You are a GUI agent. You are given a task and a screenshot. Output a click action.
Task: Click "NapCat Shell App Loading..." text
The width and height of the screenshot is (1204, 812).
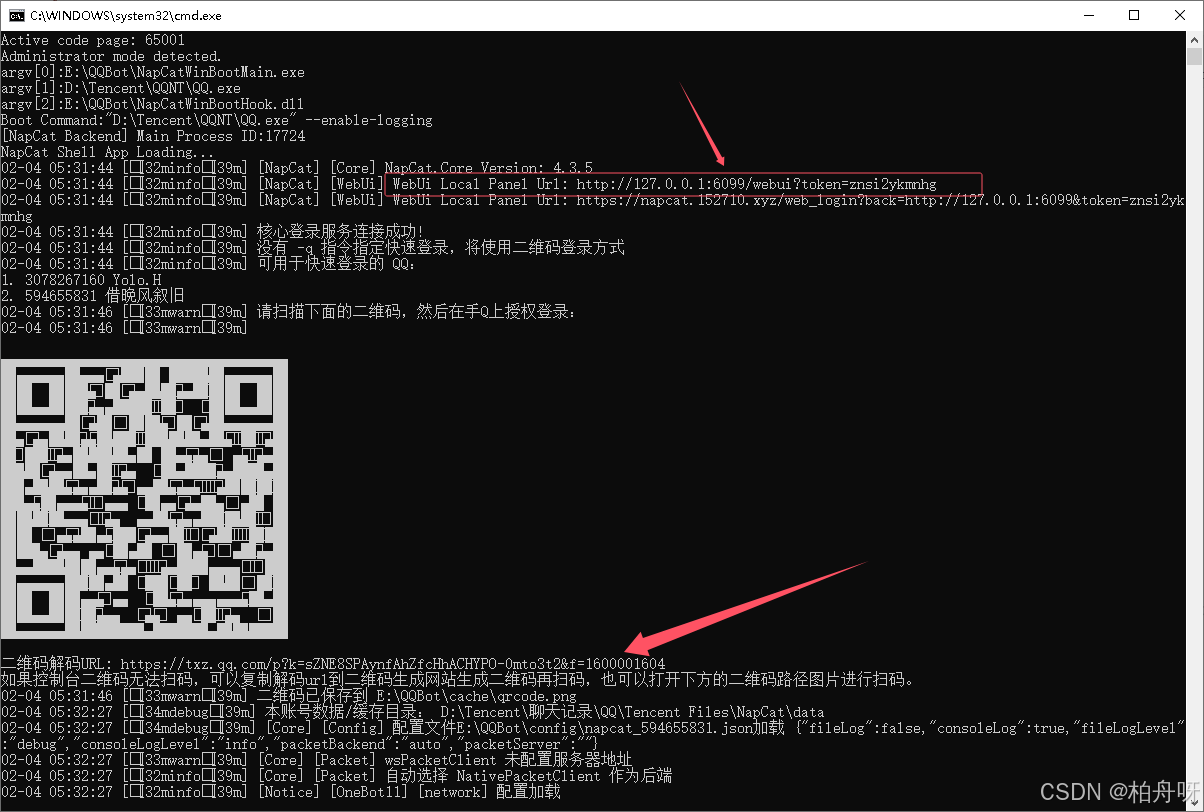(x=109, y=152)
